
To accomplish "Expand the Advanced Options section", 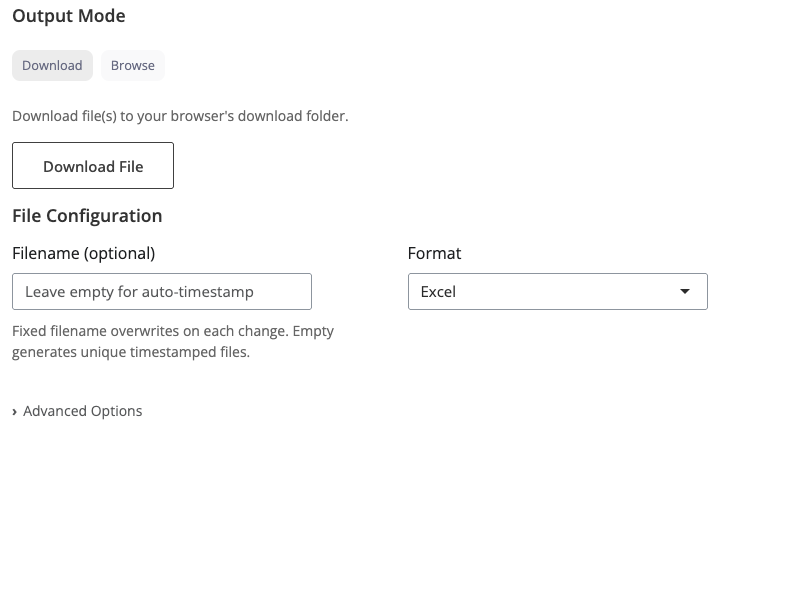I will [x=78, y=410].
